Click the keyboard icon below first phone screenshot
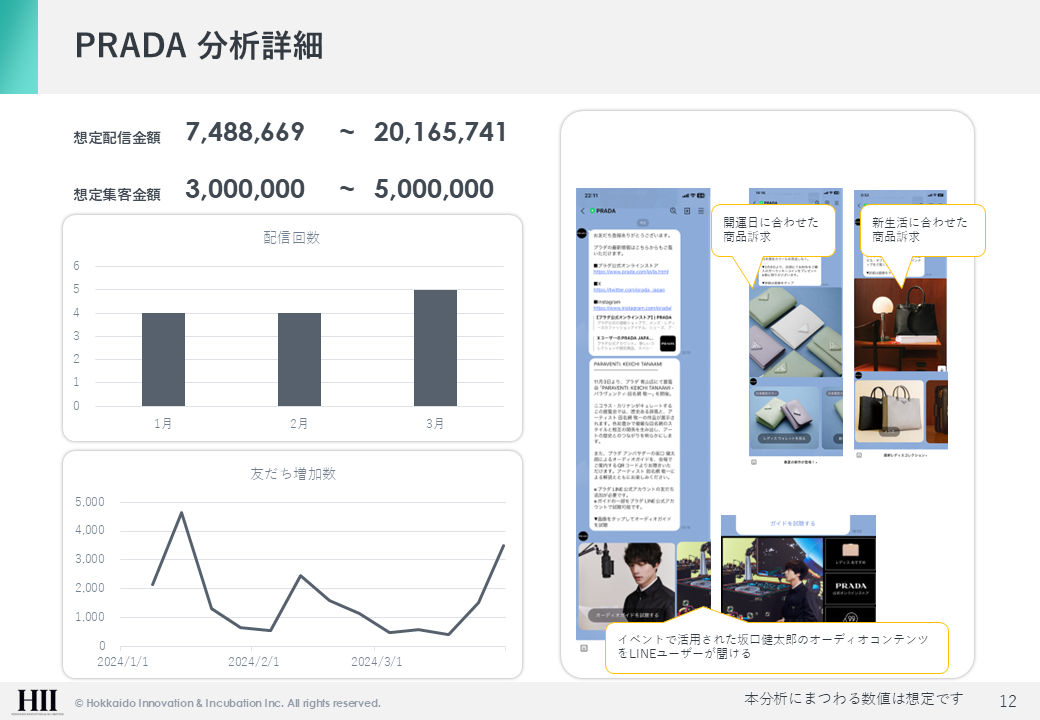 pyautogui.click(x=584, y=648)
